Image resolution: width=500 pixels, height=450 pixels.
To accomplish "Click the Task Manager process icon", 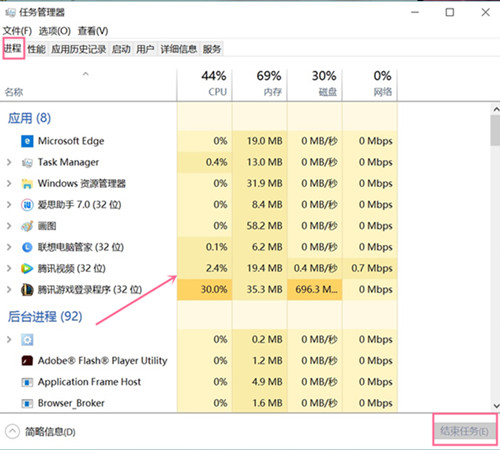I will [x=27, y=163].
